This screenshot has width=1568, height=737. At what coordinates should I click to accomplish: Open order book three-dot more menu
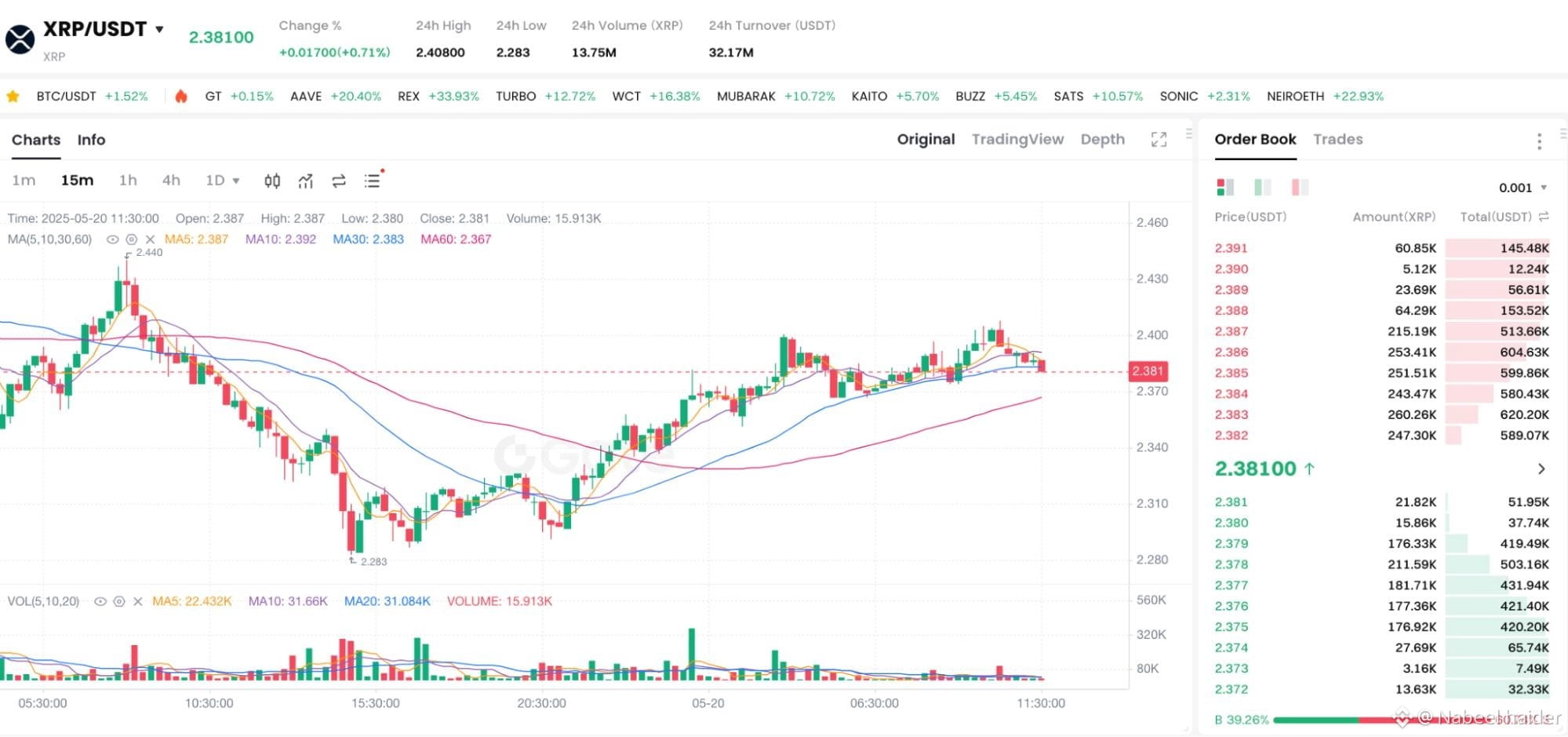(1539, 141)
